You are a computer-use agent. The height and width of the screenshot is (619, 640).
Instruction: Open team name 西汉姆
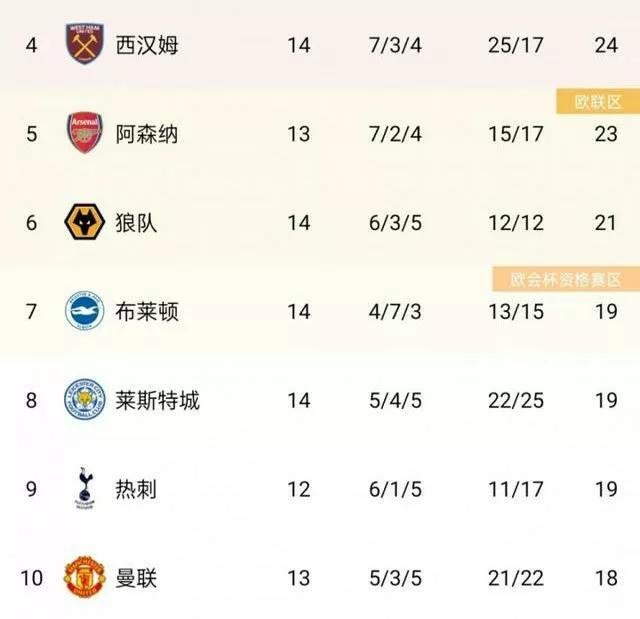[x=147, y=45]
